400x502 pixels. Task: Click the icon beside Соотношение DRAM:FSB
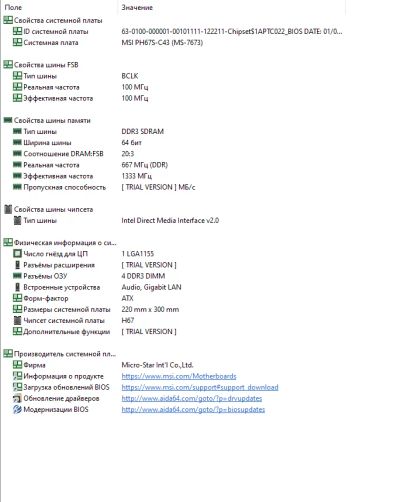coord(17,154)
